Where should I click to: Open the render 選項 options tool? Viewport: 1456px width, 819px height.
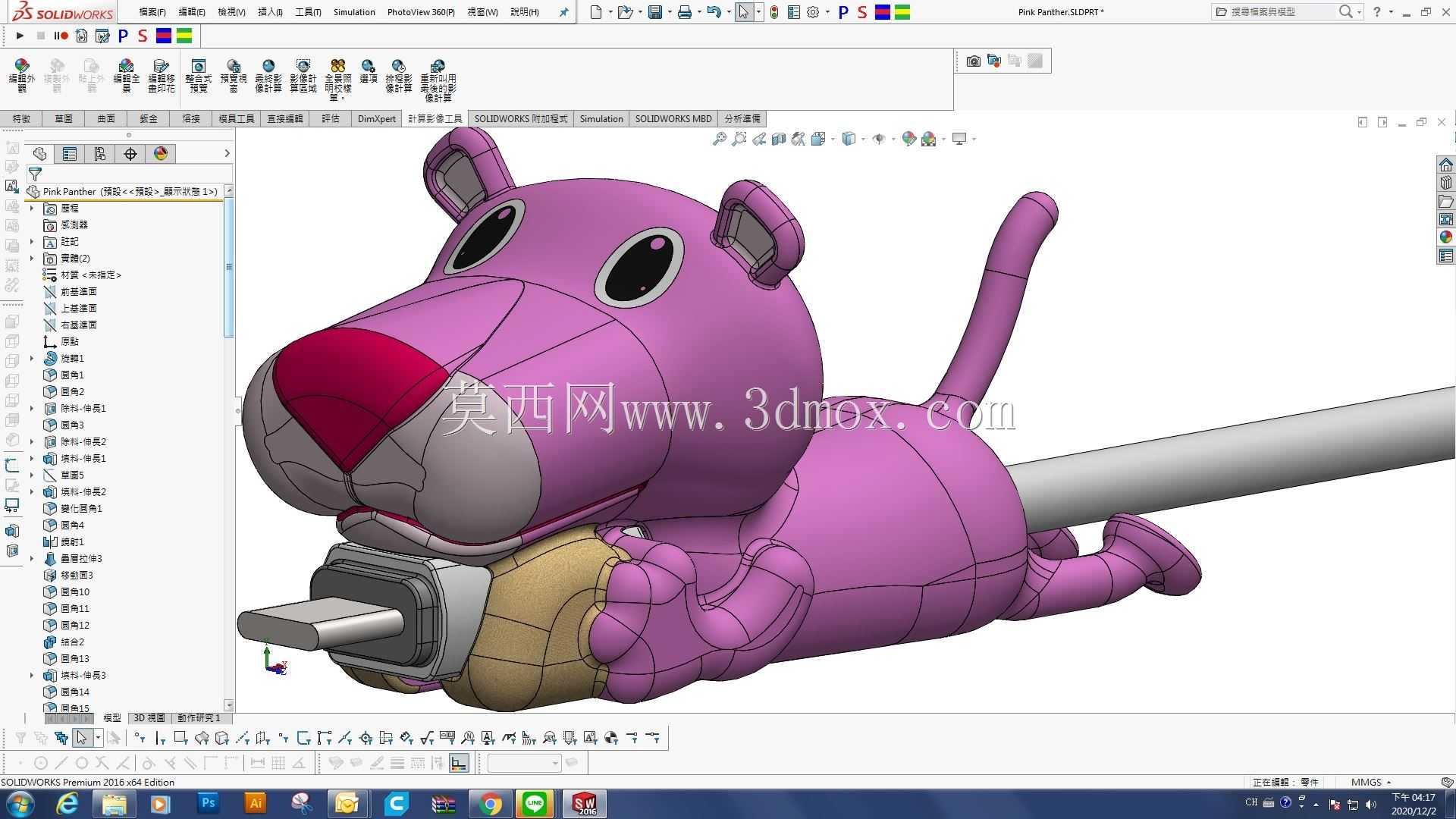pos(369,71)
